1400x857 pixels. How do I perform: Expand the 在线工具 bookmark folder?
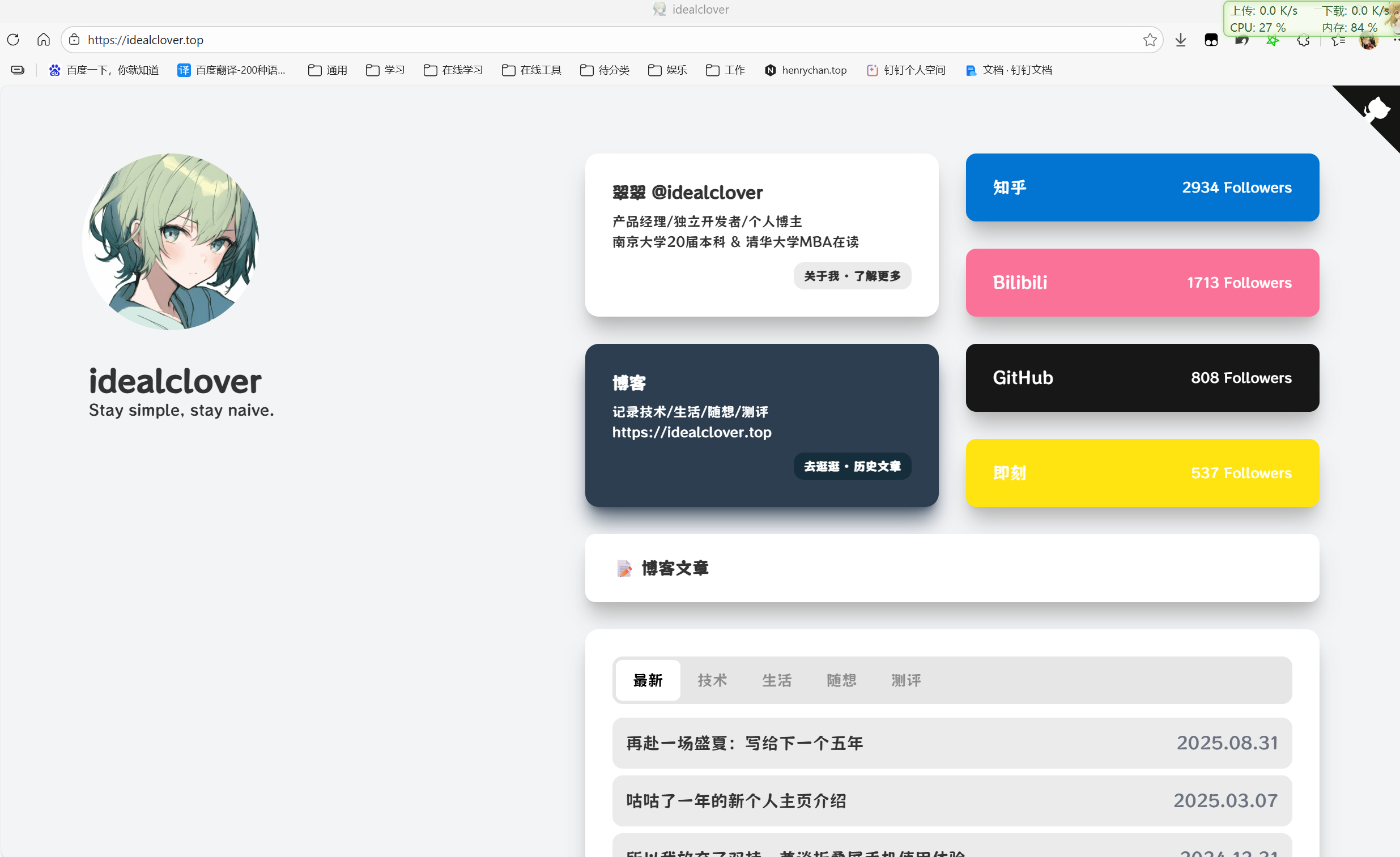531,70
